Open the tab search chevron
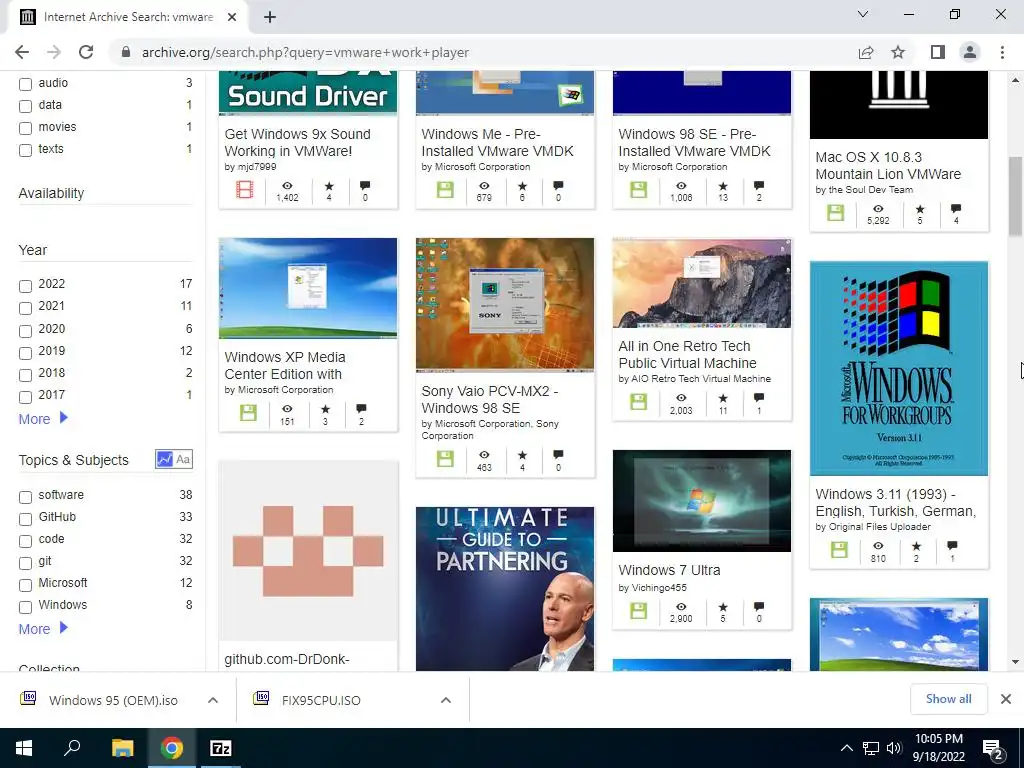Screen dimensions: 1024x768 [863, 14]
